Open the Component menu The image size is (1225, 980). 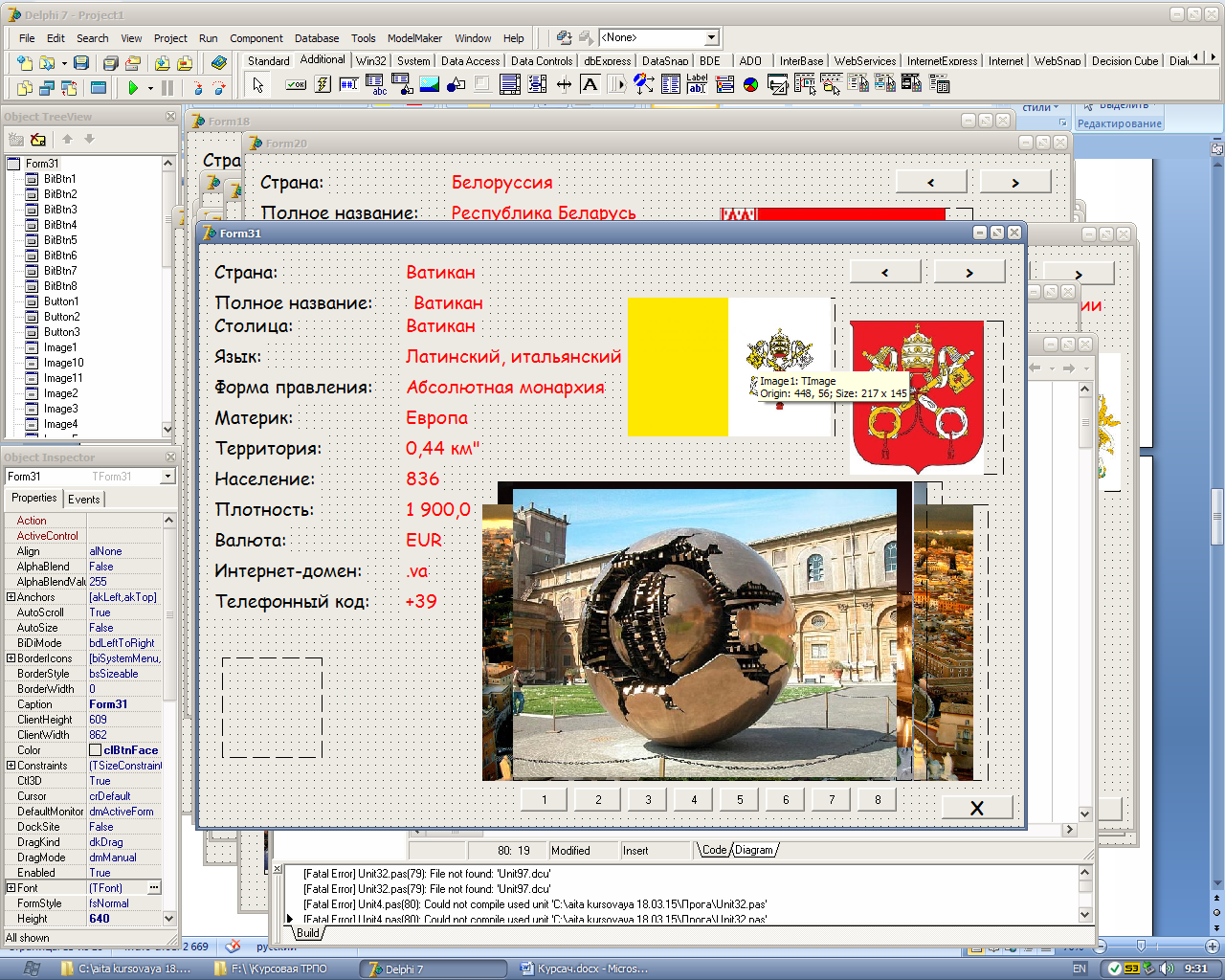click(x=256, y=38)
